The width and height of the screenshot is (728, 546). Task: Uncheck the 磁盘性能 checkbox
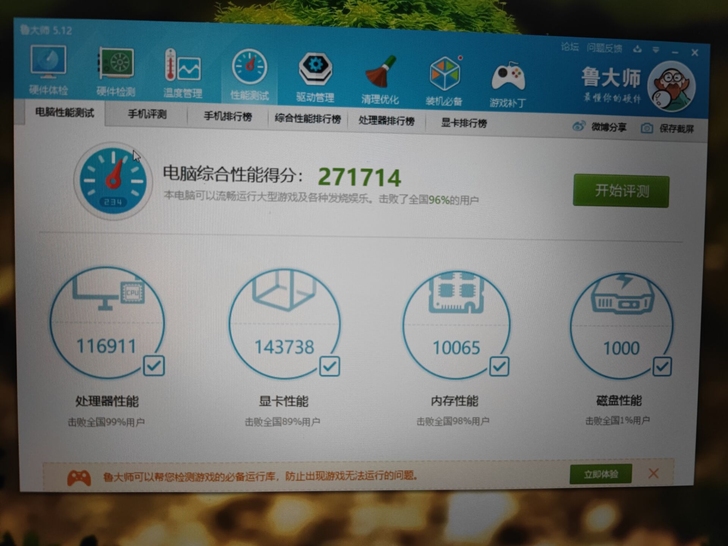[662, 366]
